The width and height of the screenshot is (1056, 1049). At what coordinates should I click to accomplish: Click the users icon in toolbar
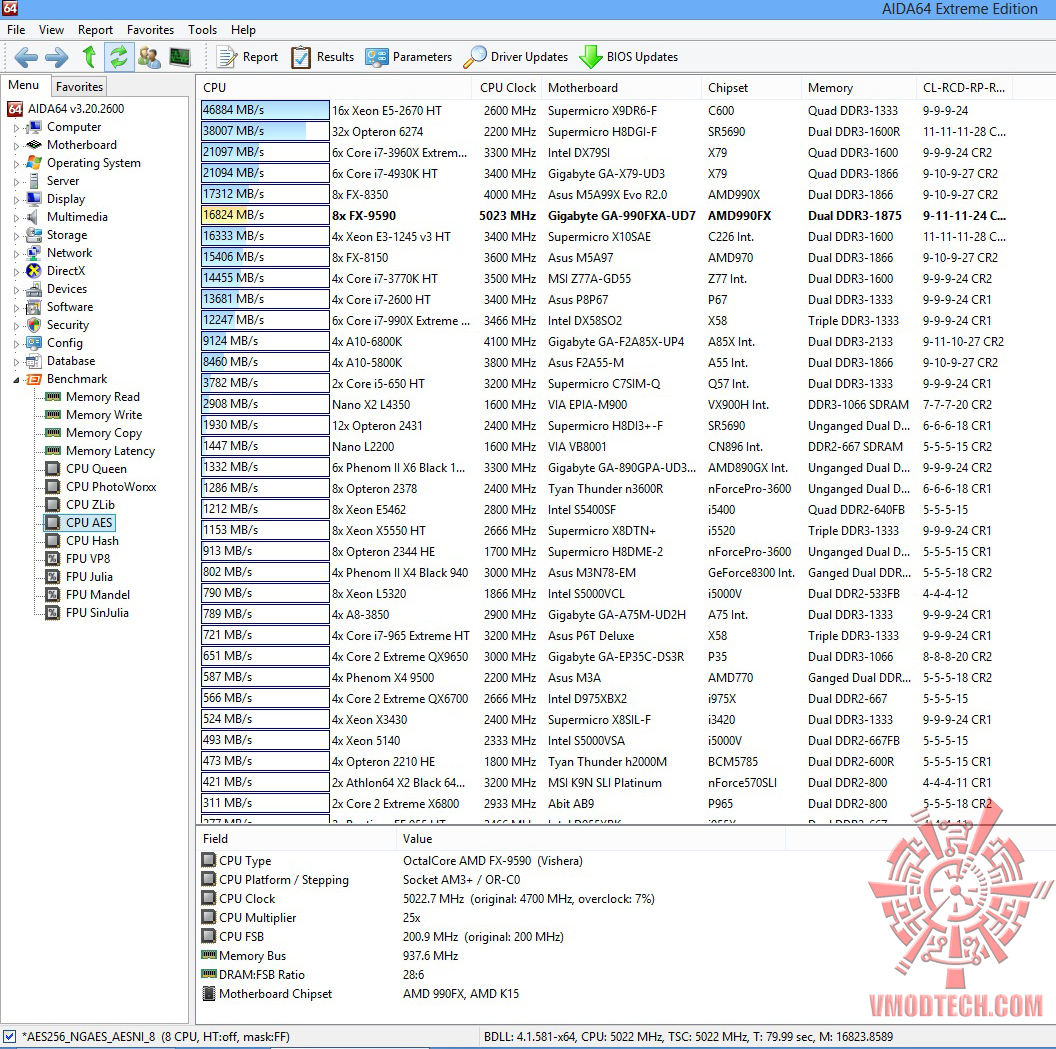[149, 57]
